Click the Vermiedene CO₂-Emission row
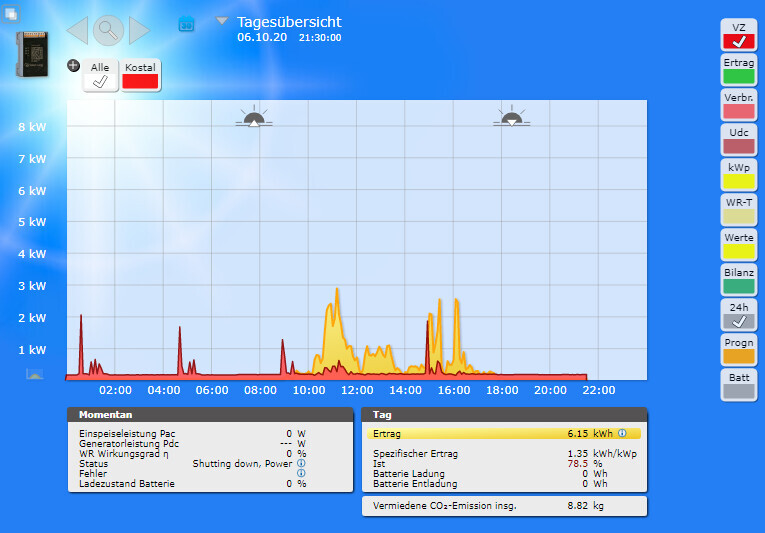Image resolution: width=765 pixels, height=533 pixels. [504, 506]
